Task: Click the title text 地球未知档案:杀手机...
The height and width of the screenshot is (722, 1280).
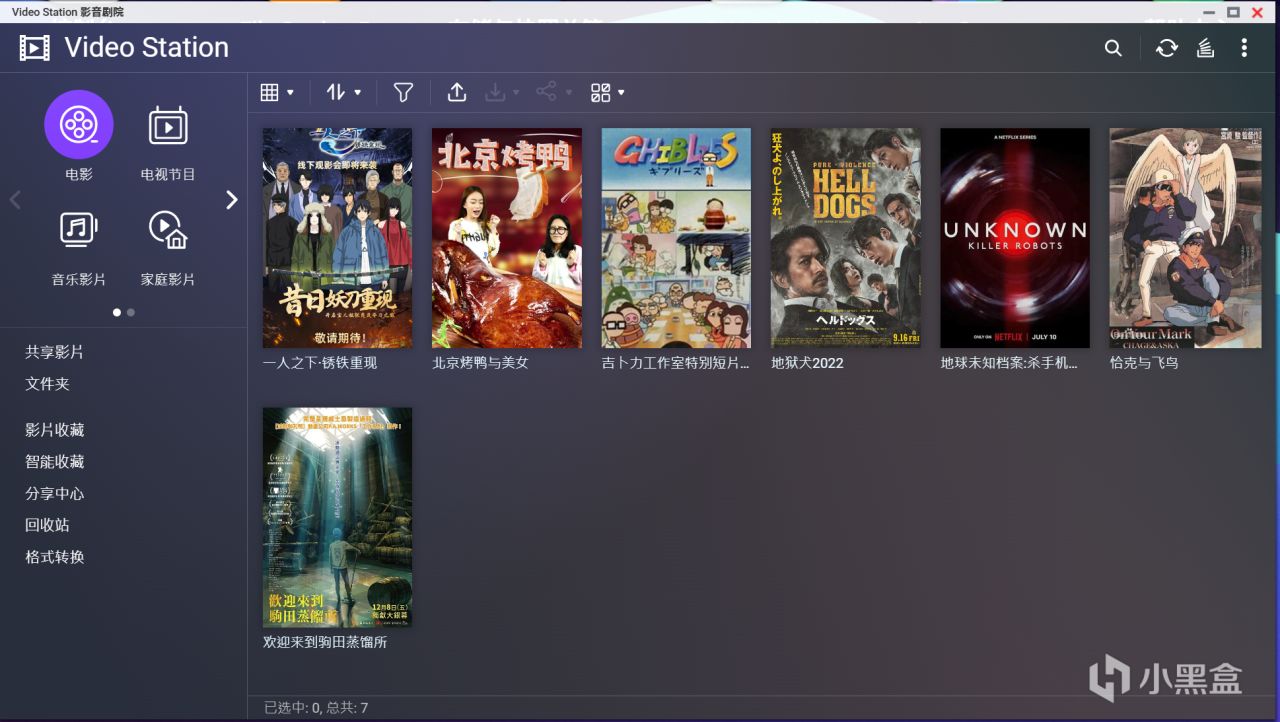Action: pyautogui.click(x=1010, y=363)
